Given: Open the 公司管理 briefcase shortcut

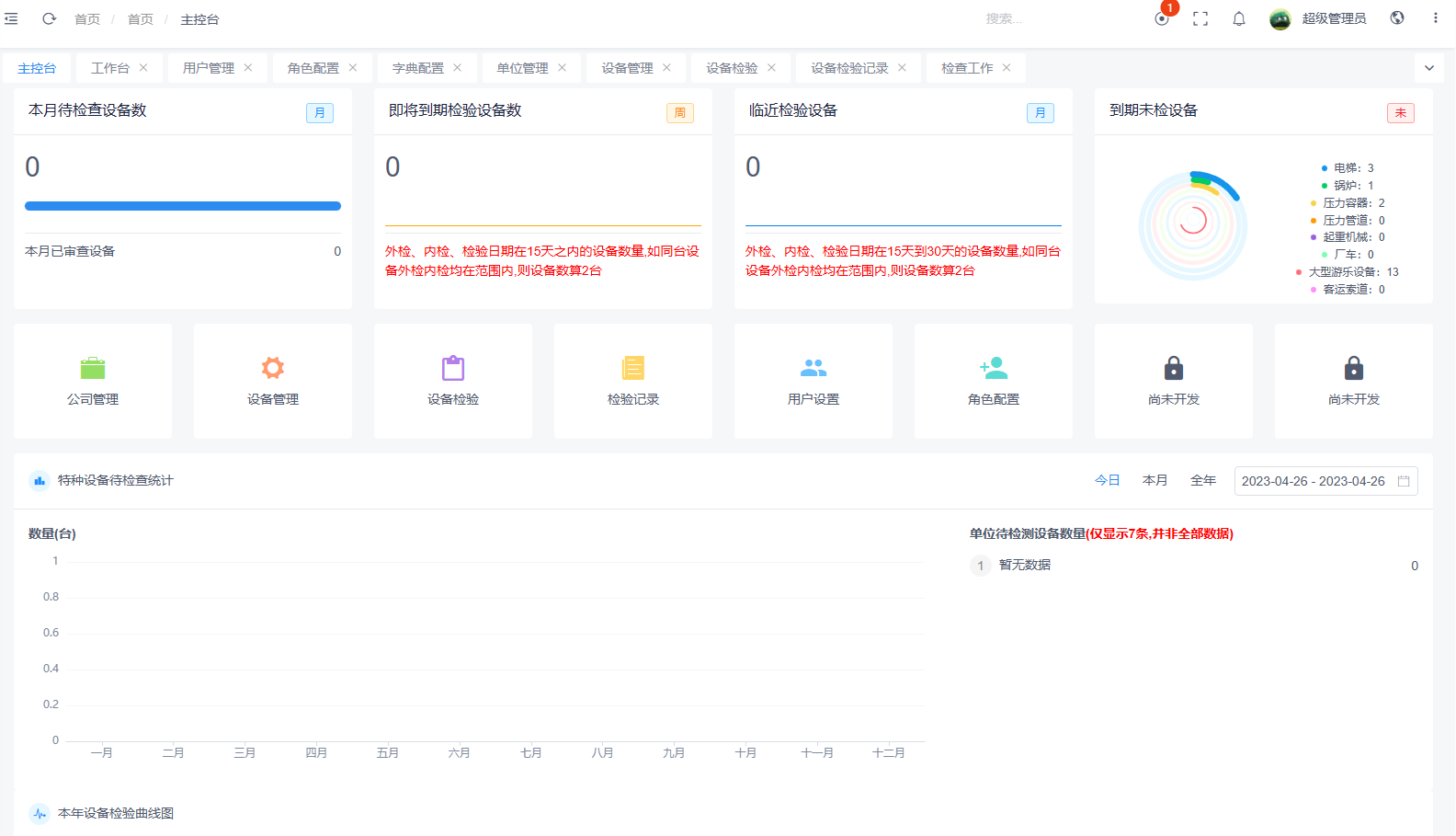Looking at the screenshot, I should (93, 381).
